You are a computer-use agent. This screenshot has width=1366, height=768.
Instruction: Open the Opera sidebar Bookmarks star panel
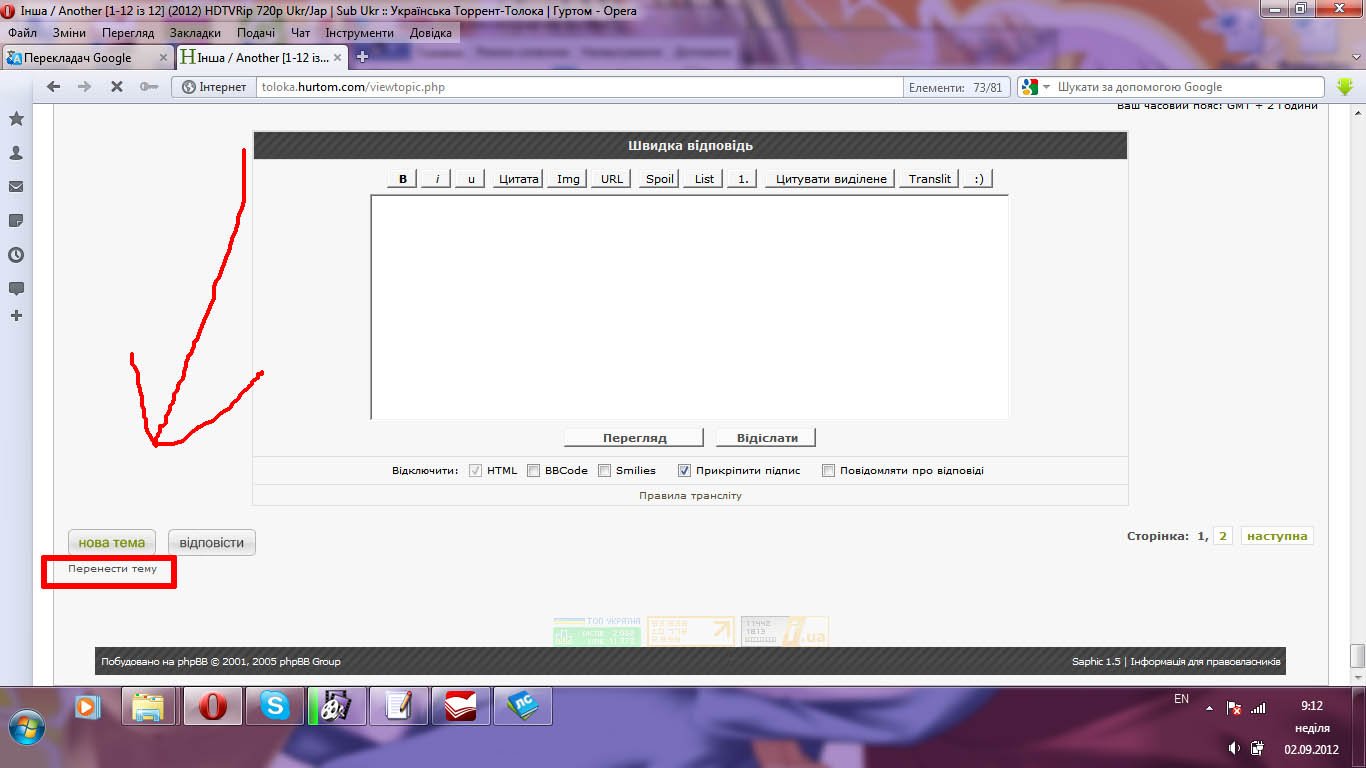16,119
